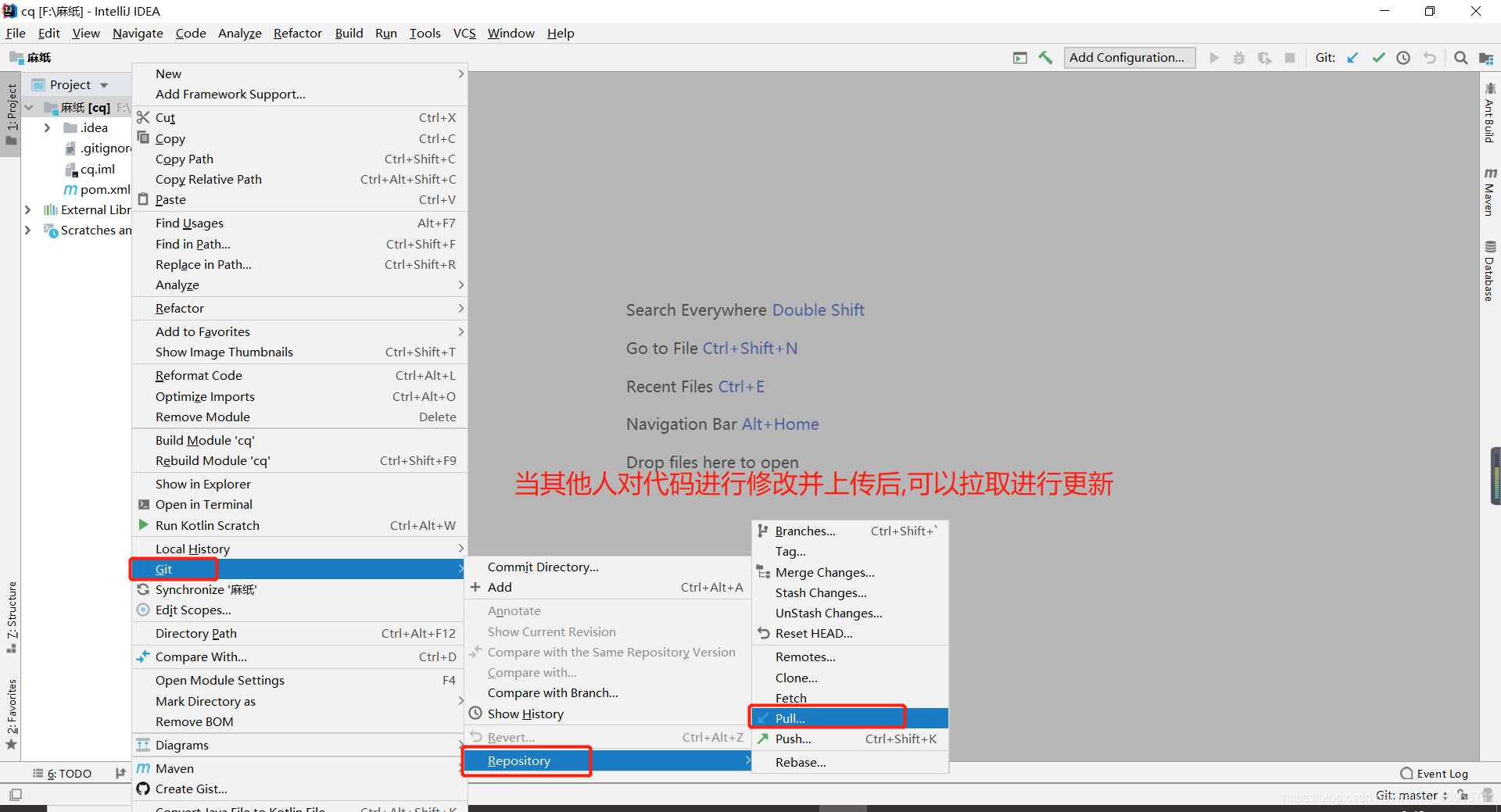Open the Z: Structure tool window tab
This screenshot has height=812, width=1501.
[x=11, y=617]
